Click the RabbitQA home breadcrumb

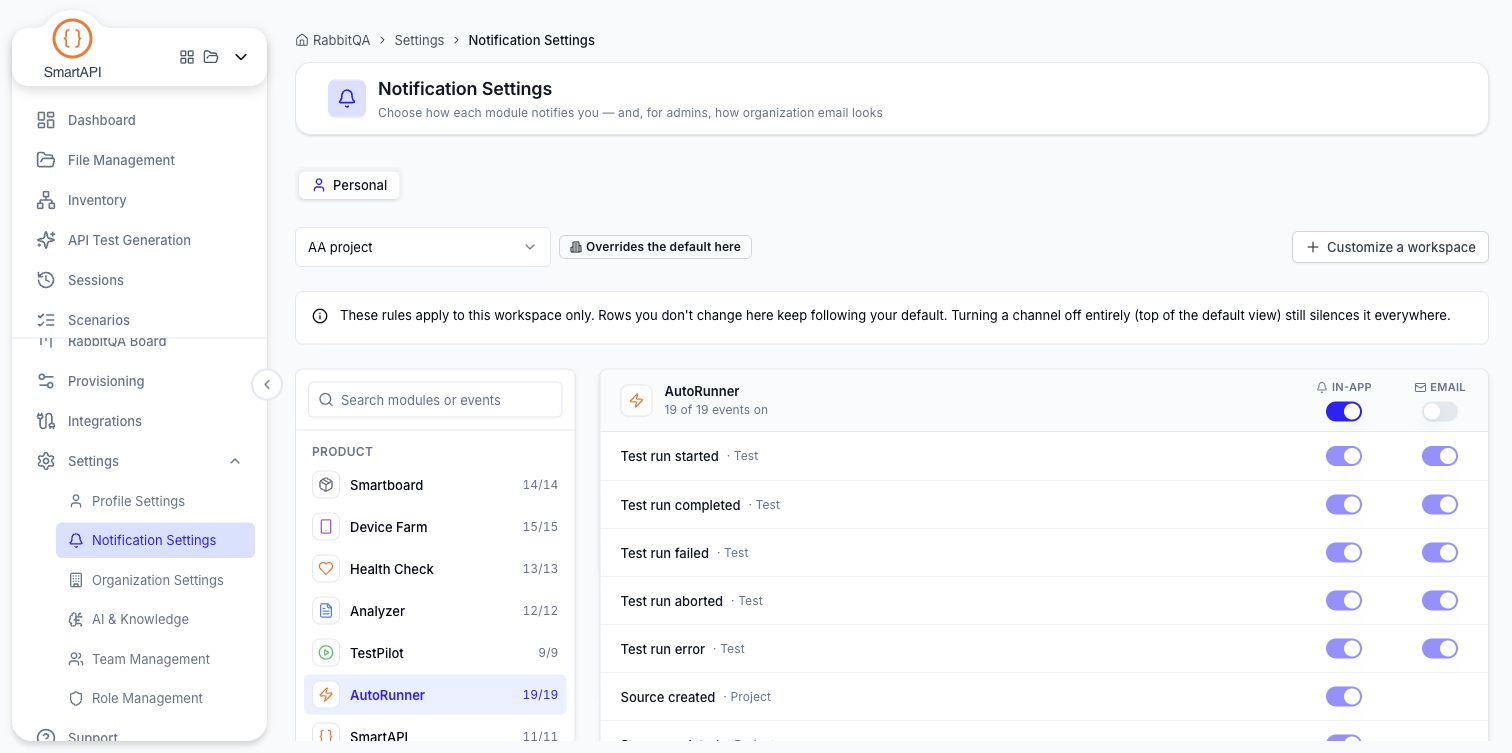pos(333,40)
